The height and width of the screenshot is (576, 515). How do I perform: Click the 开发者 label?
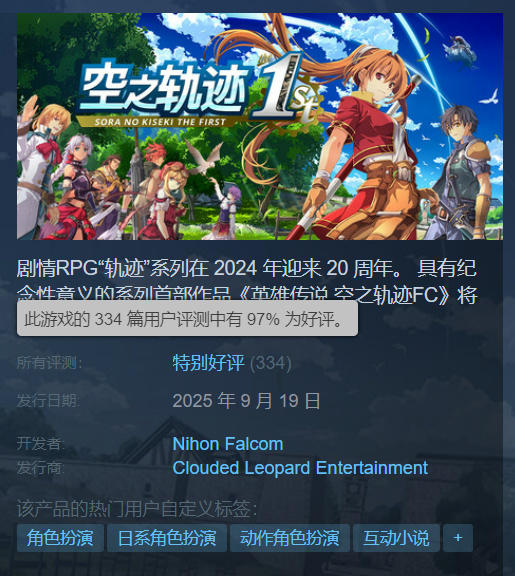40,444
